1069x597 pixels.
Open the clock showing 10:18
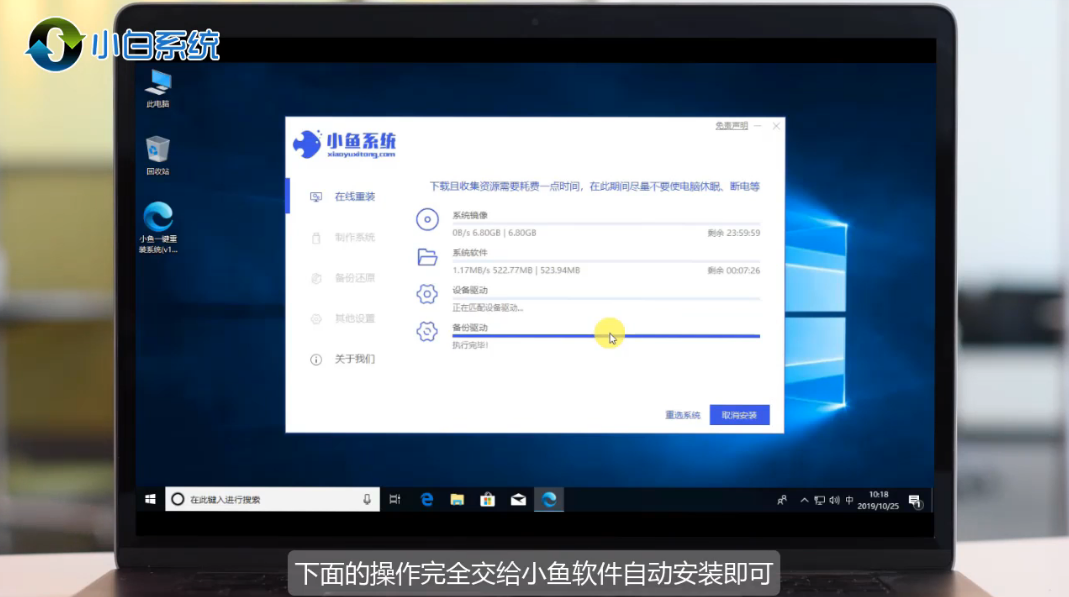pyautogui.click(x=878, y=500)
